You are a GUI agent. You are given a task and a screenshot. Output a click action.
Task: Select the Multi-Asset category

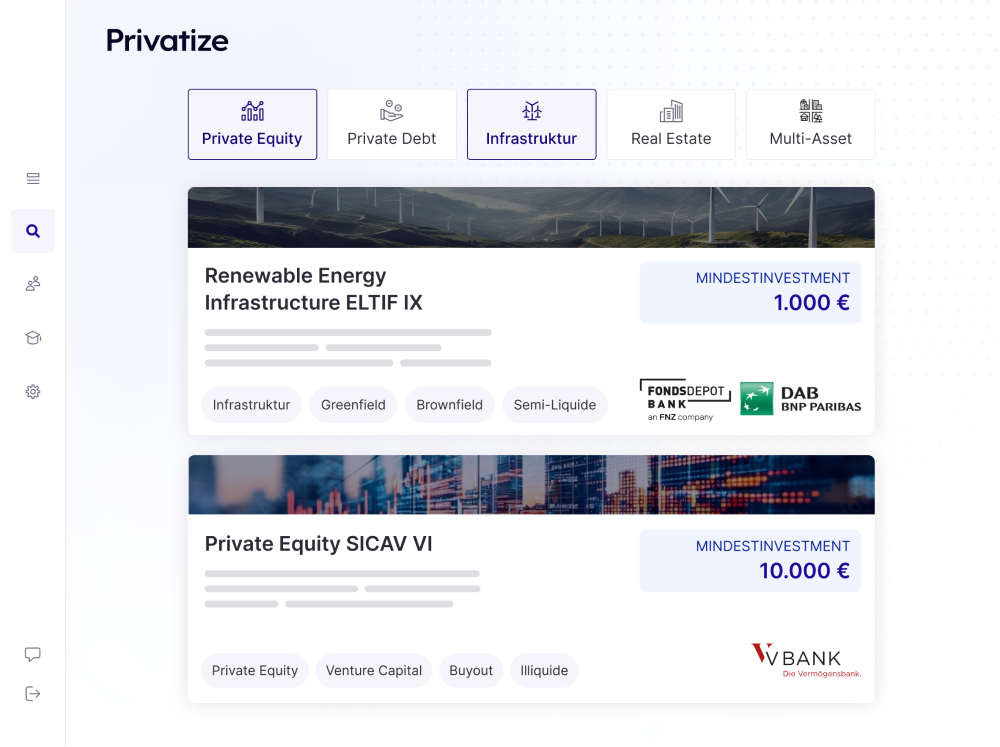pos(810,125)
